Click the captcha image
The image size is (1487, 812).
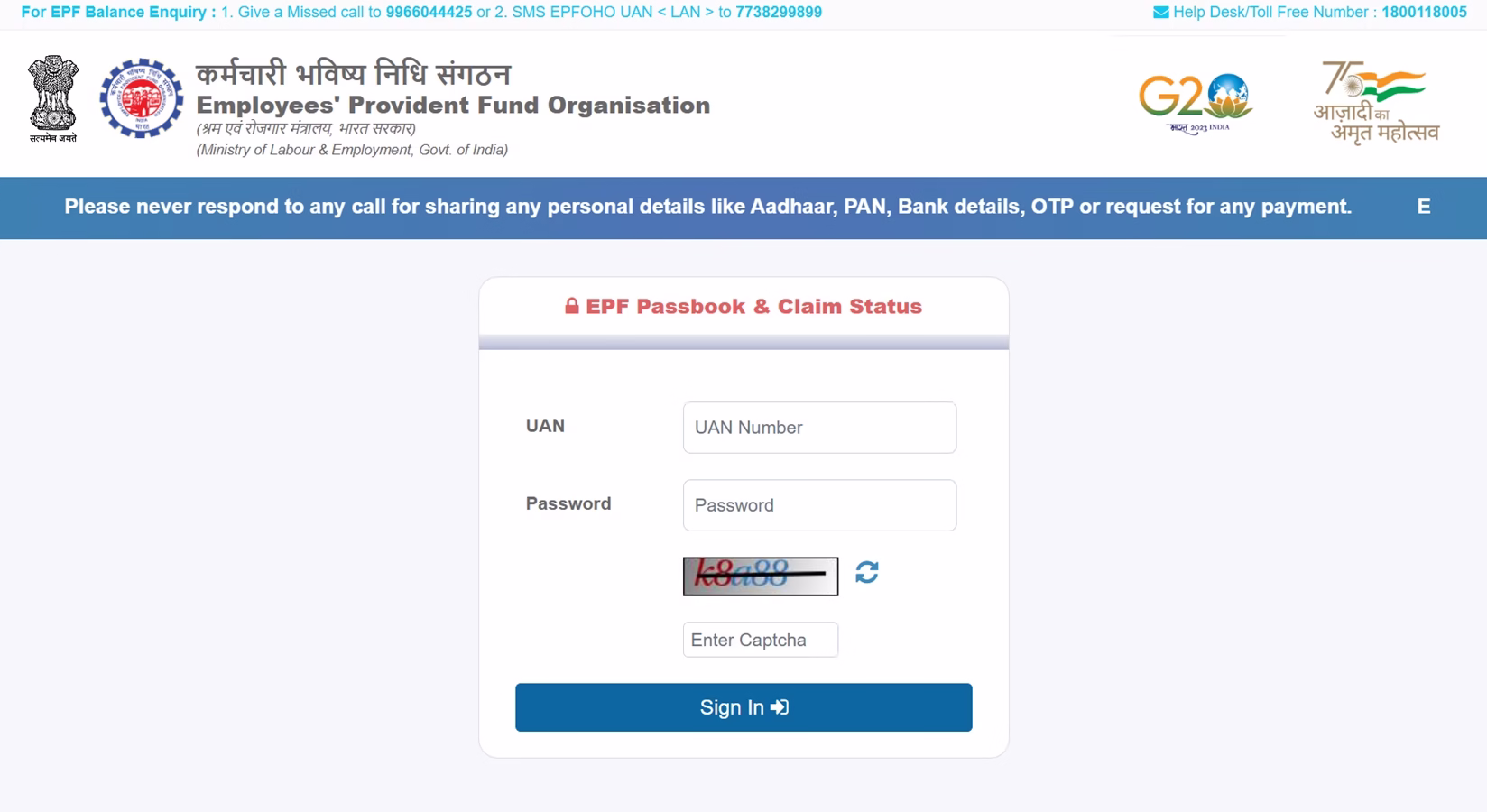click(x=759, y=576)
